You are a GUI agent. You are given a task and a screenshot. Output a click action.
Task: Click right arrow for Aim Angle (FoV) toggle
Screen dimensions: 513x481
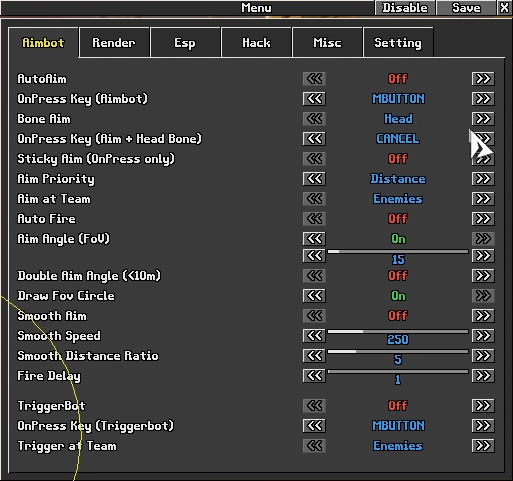(x=483, y=239)
